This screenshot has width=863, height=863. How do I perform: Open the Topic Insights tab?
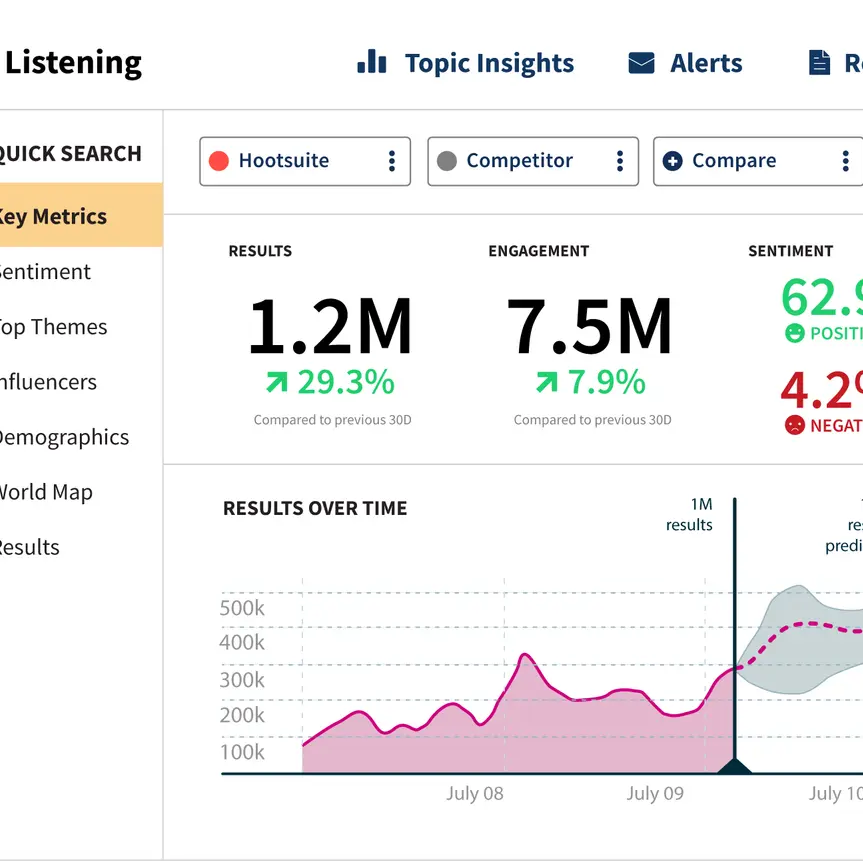(x=466, y=63)
